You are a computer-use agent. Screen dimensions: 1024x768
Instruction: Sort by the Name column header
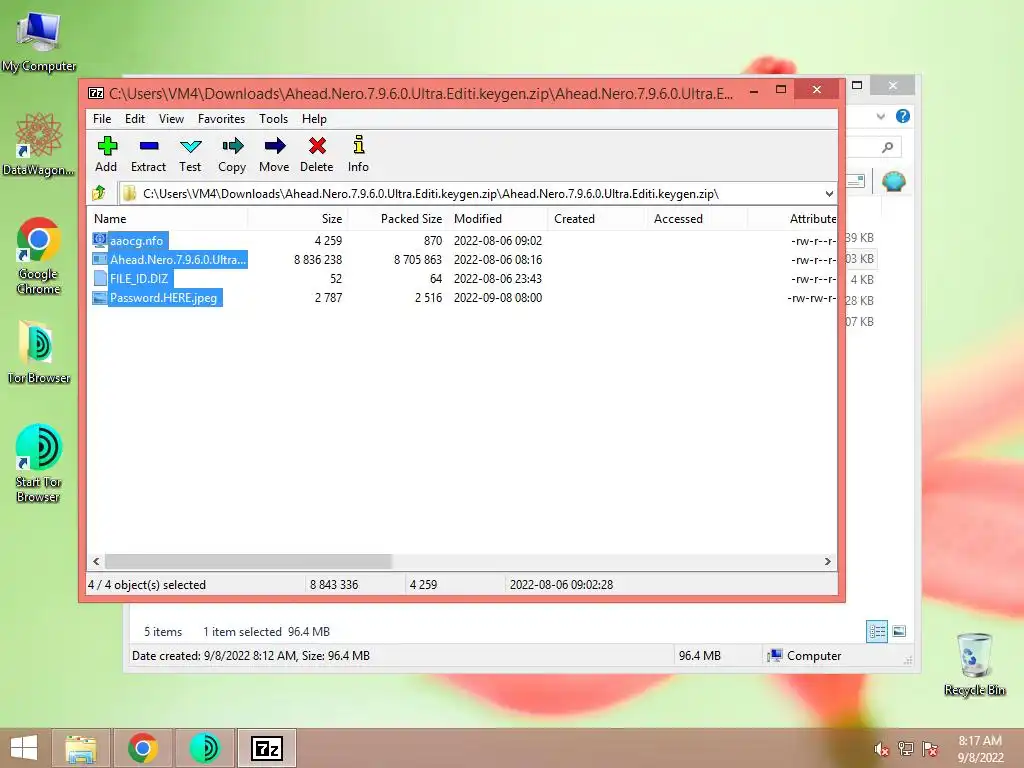[110, 219]
